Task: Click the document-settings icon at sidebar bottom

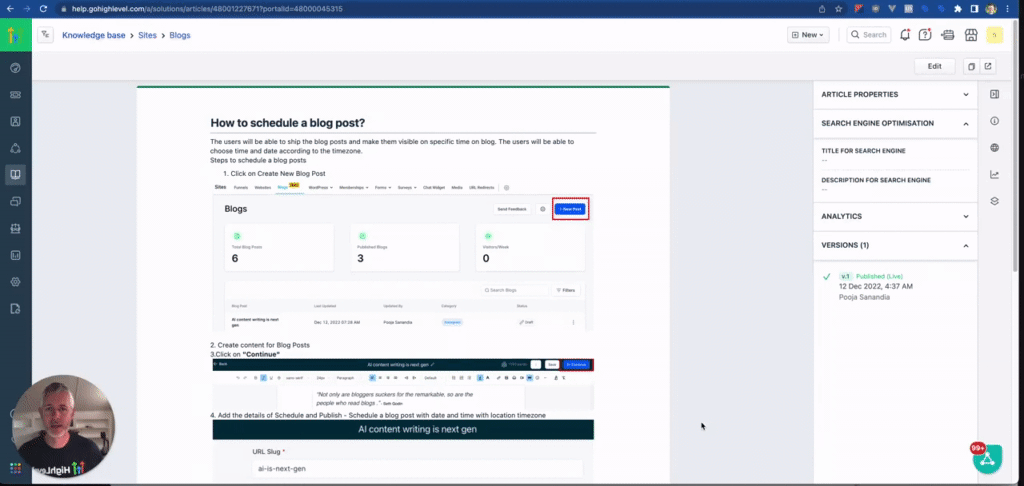Action: pyautogui.click(x=16, y=309)
